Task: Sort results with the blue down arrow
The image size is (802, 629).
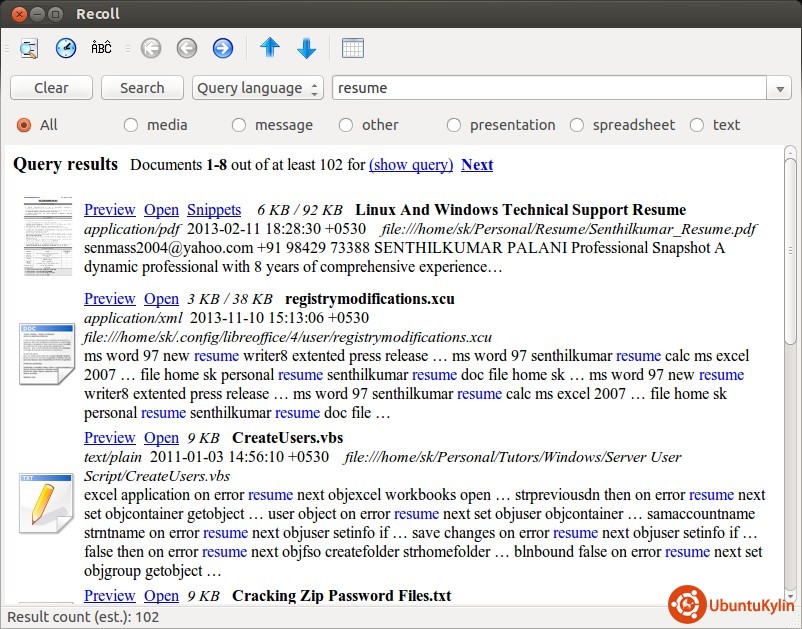Action: (x=306, y=48)
